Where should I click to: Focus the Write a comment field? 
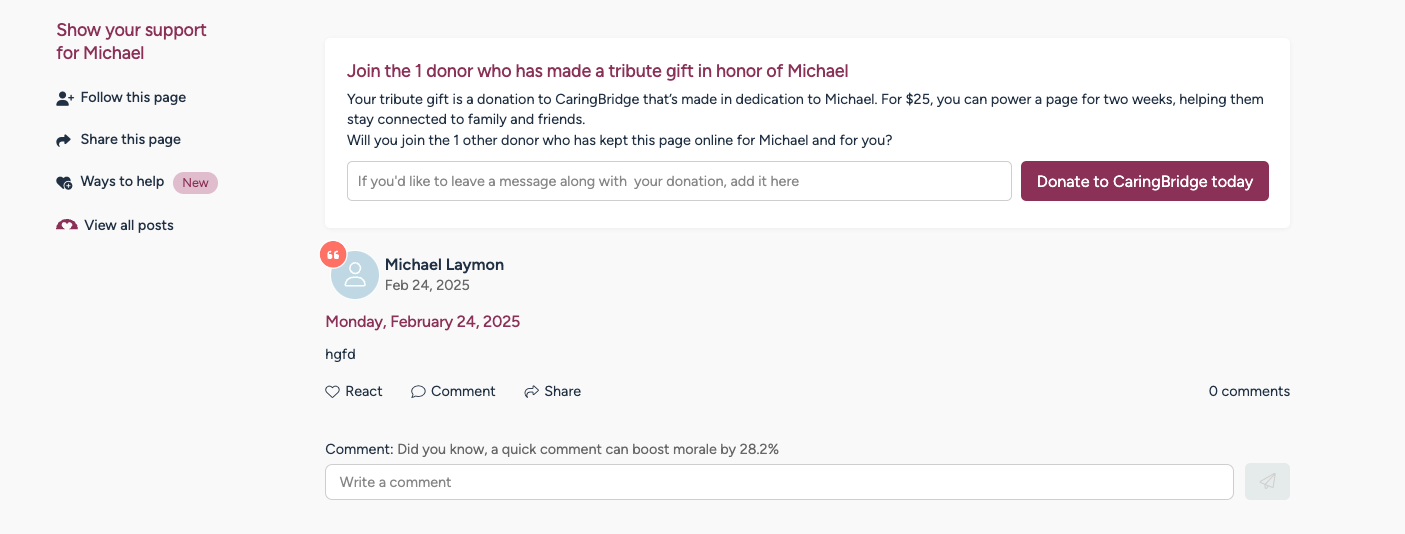tap(779, 482)
